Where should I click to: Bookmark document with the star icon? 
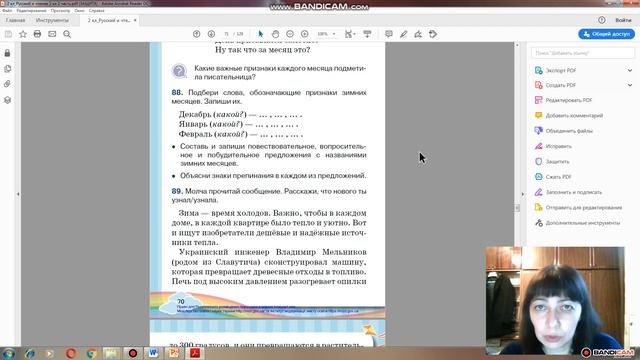(23, 34)
